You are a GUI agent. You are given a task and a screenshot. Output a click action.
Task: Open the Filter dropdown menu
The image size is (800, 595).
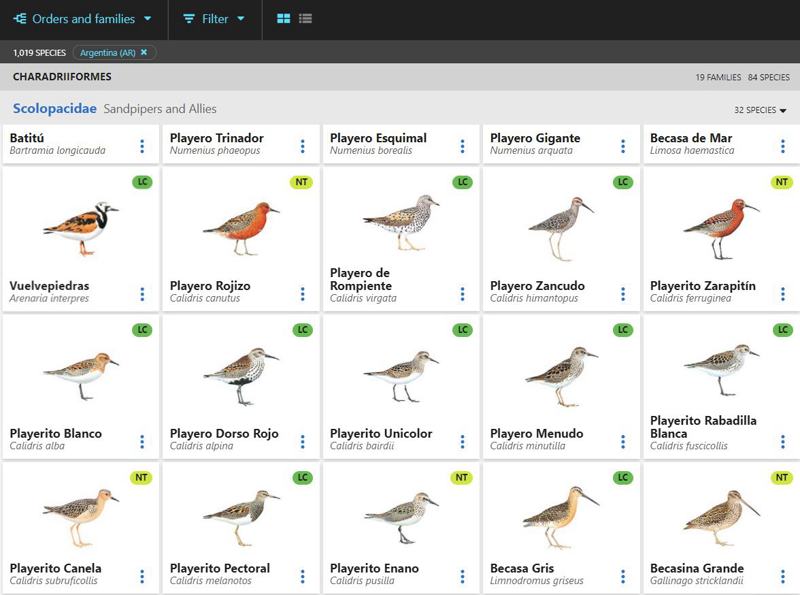pyautogui.click(x=214, y=19)
